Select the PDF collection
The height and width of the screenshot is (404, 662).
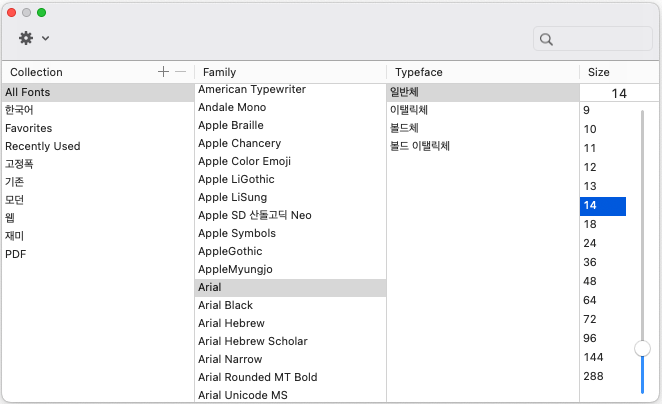[x=98, y=254]
